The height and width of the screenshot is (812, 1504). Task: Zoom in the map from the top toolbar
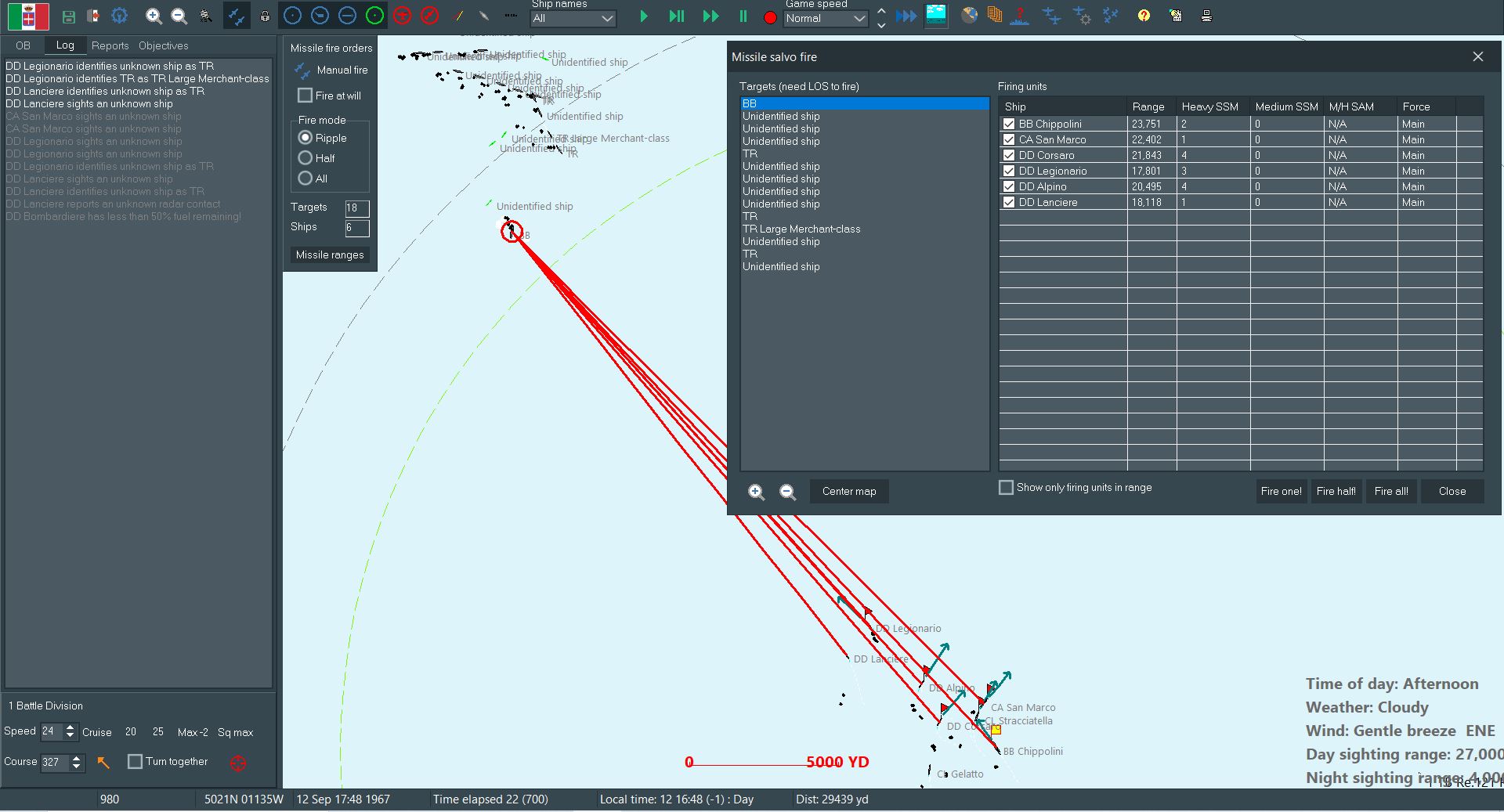(x=154, y=16)
